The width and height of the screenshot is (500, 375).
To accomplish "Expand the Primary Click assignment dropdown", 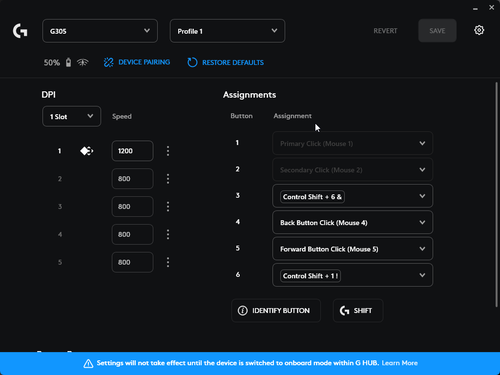I will click(x=352, y=143).
